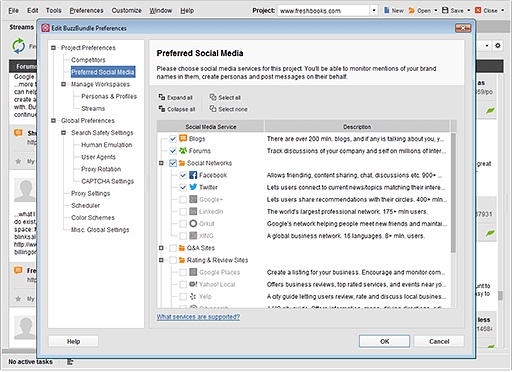Click the XING service icon
The height and width of the screenshot is (372, 512).
[193, 236]
